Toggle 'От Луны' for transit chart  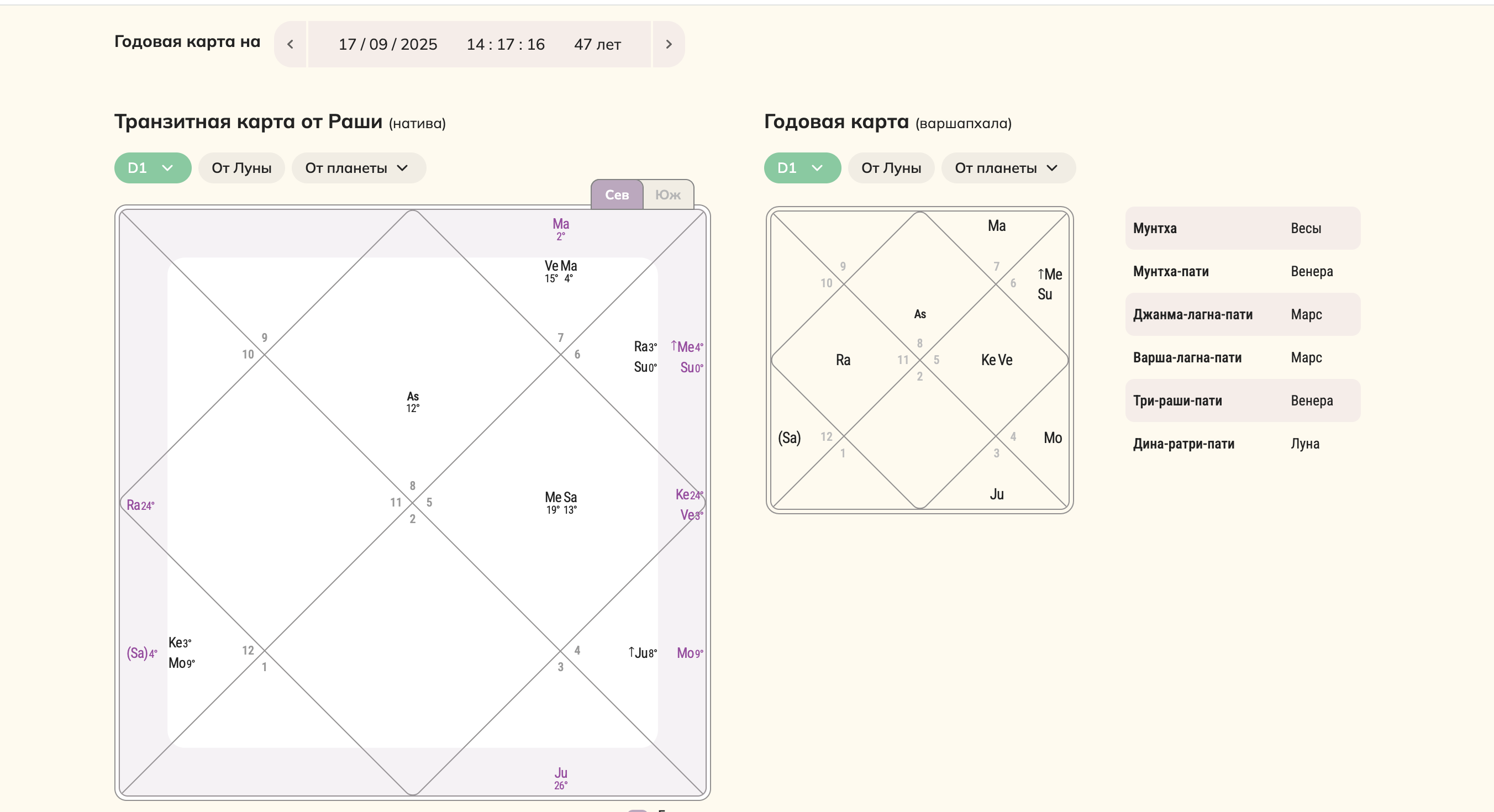[241, 168]
